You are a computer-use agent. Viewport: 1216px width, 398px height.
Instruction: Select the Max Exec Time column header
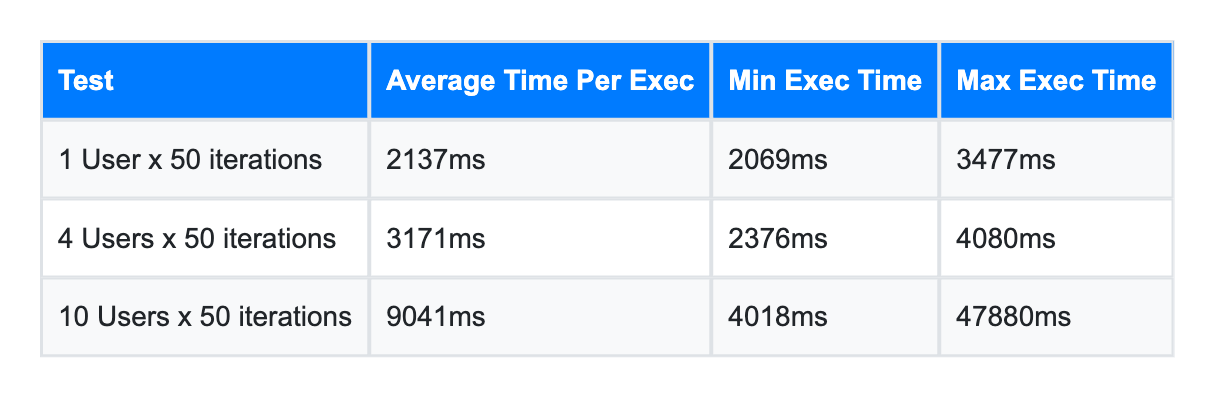[1056, 81]
